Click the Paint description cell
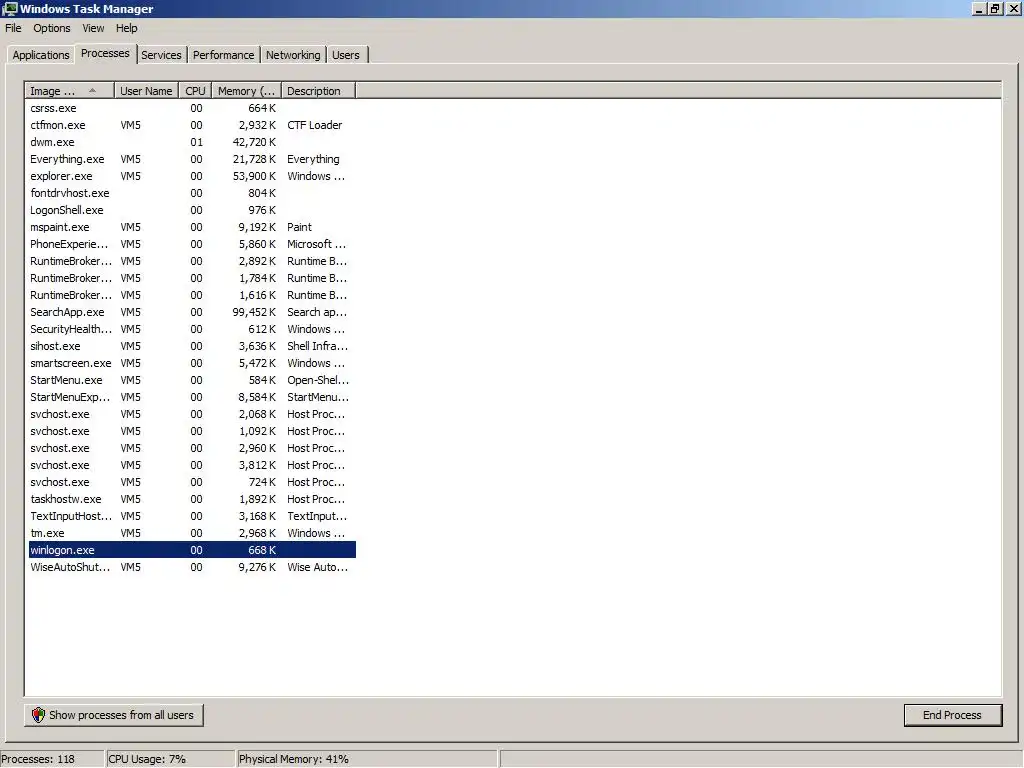 click(300, 227)
